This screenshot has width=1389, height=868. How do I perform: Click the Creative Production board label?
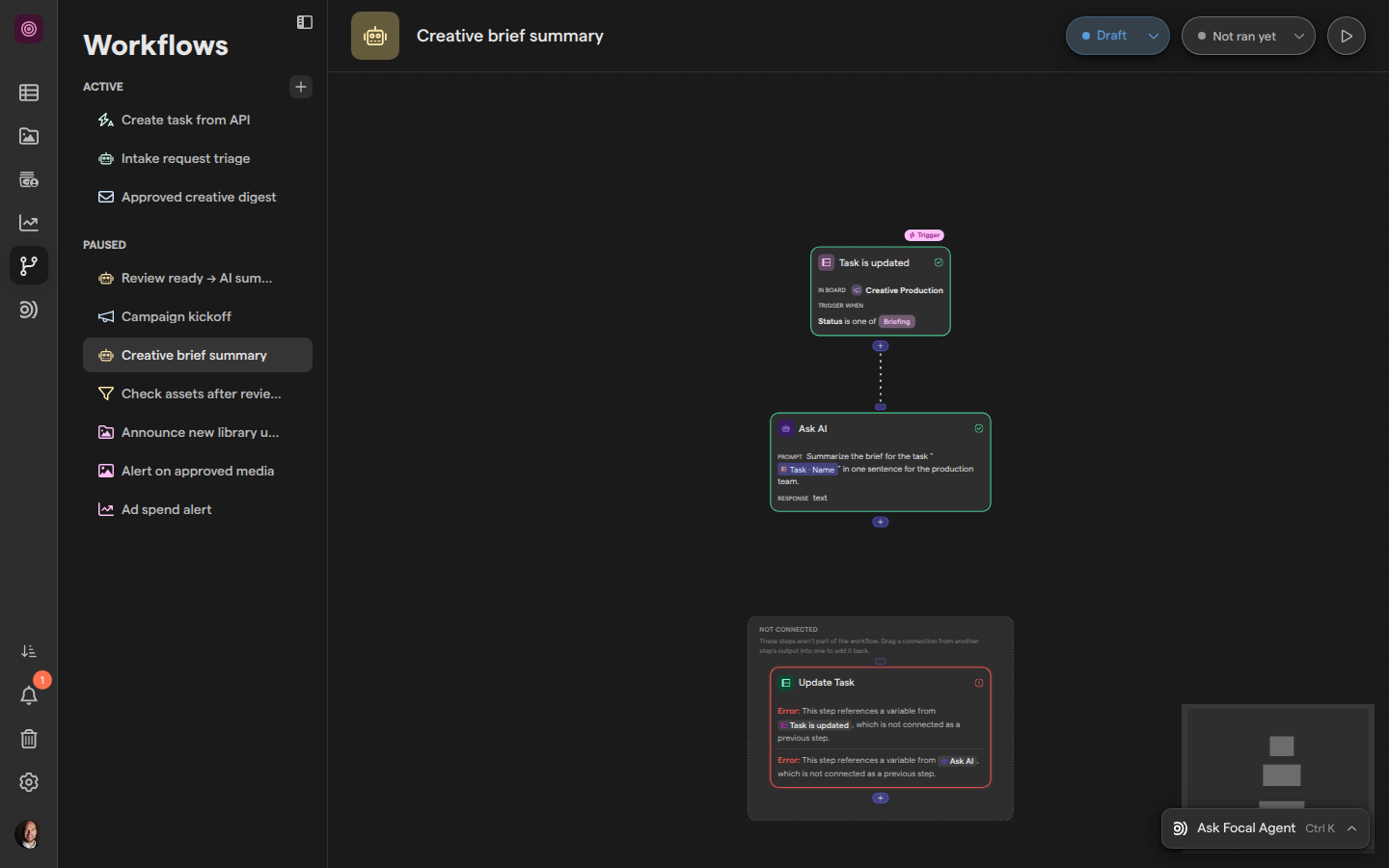(x=905, y=290)
